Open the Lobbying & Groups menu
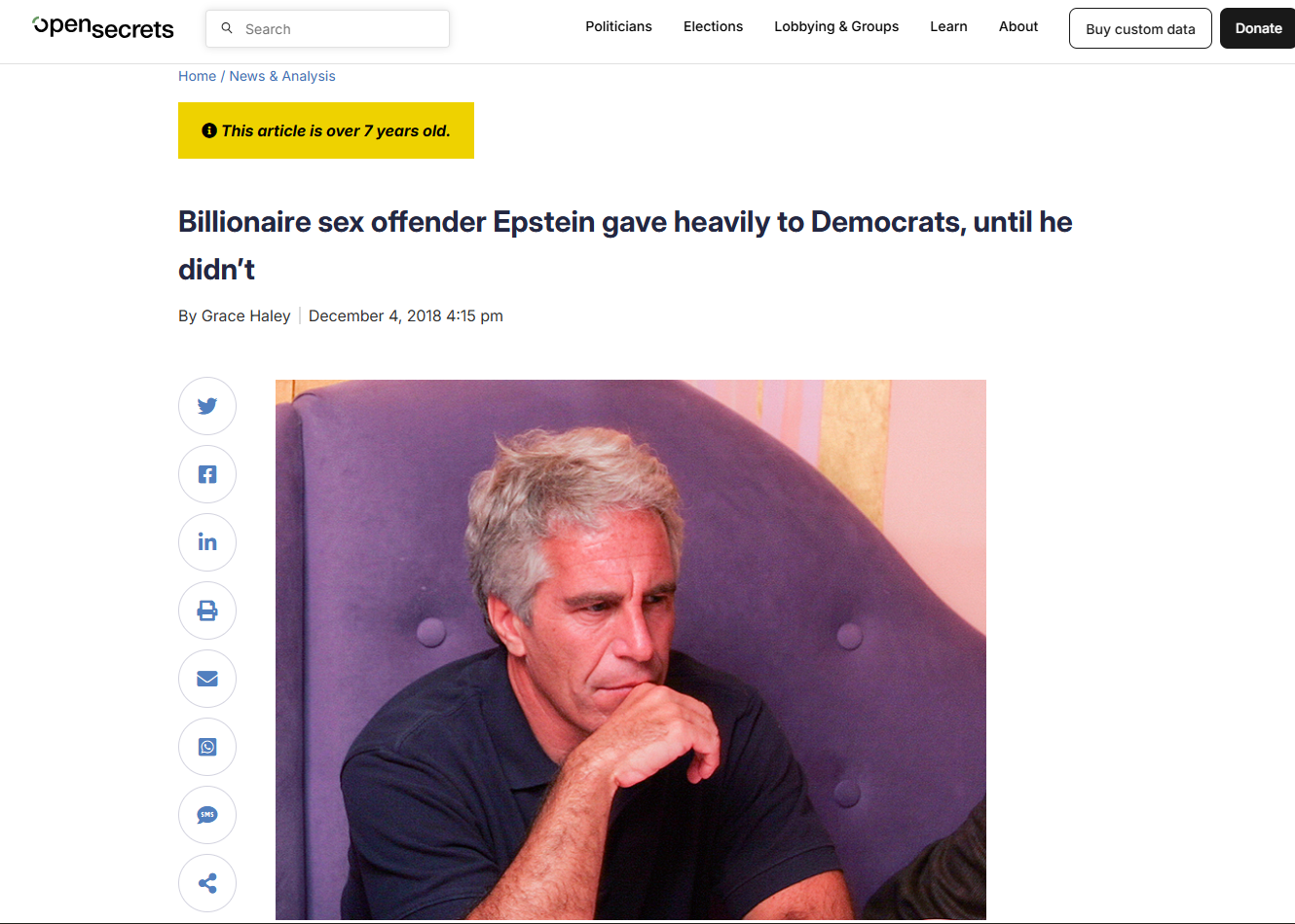The height and width of the screenshot is (924, 1295). (836, 26)
